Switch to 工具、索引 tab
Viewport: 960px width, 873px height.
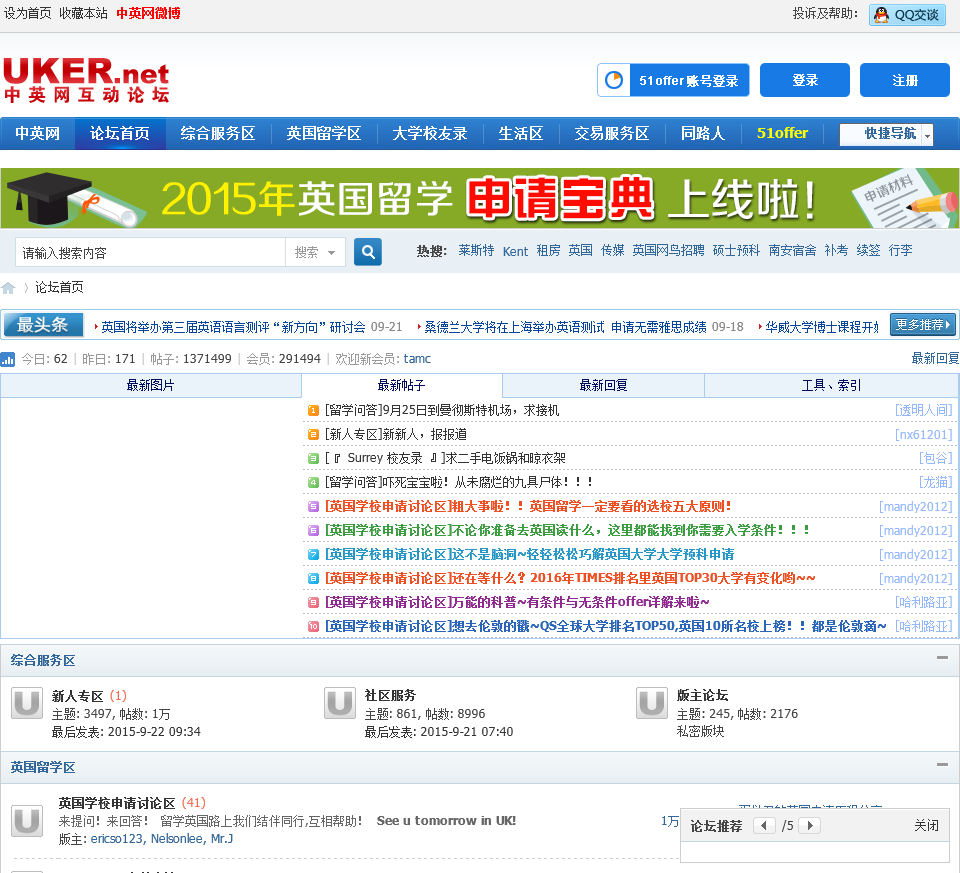831,385
